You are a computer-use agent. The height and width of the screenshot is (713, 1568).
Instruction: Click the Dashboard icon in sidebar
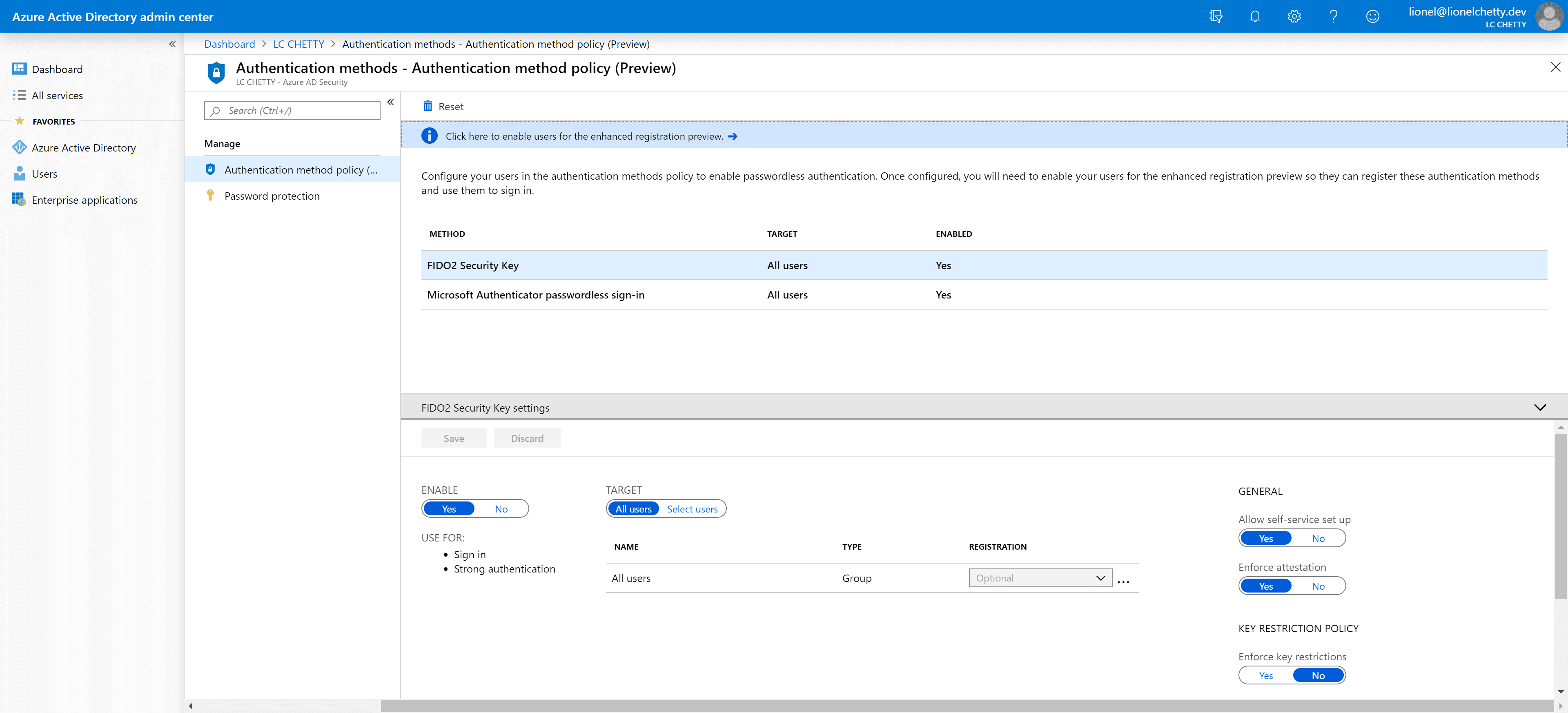(58, 68)
